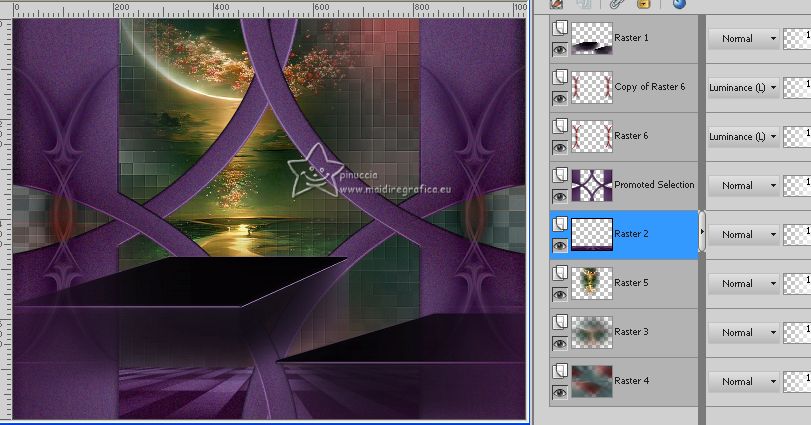Select the Raster 3 layer name

(631, 331)
